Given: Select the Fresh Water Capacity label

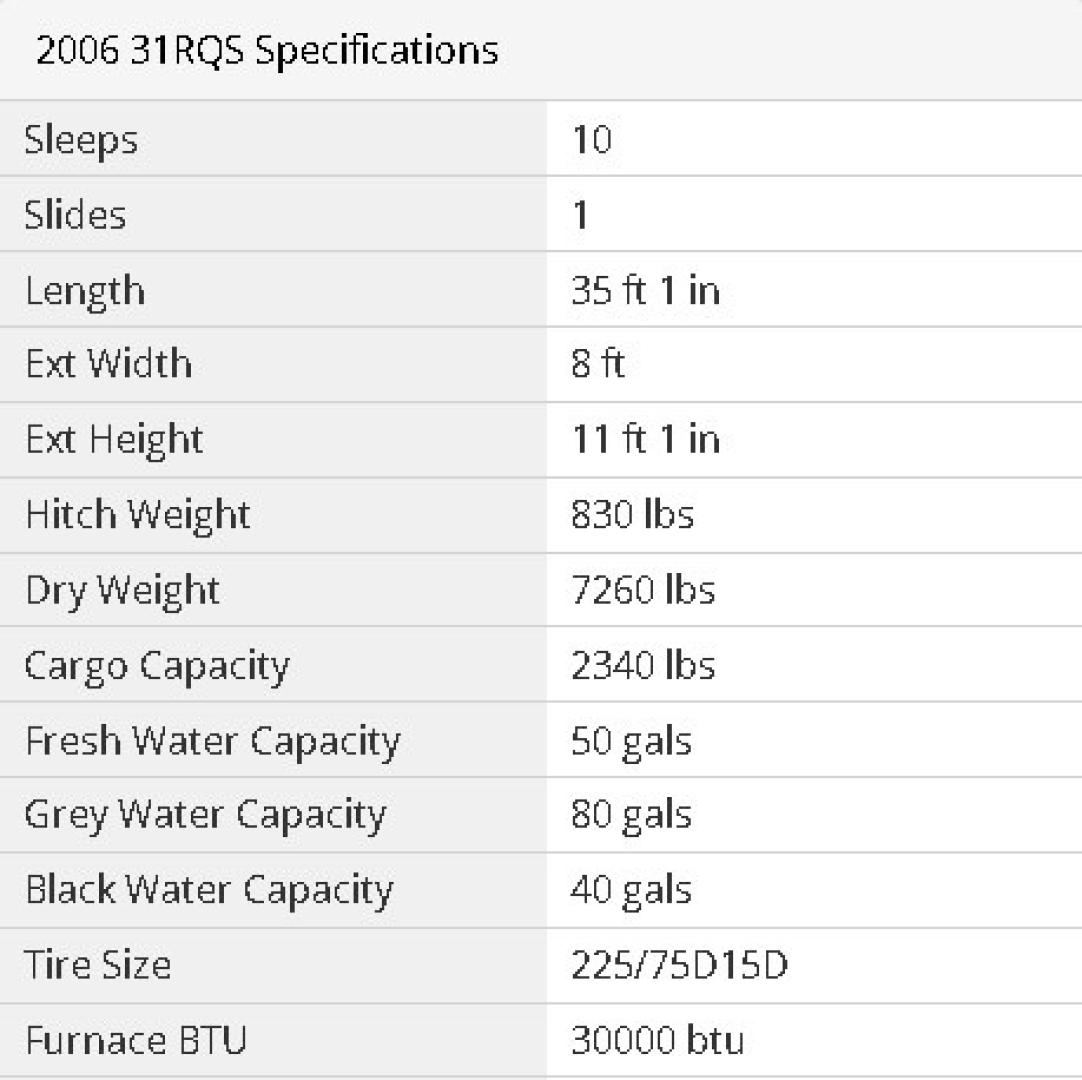Looking at the screenshot, I should 213,743.
